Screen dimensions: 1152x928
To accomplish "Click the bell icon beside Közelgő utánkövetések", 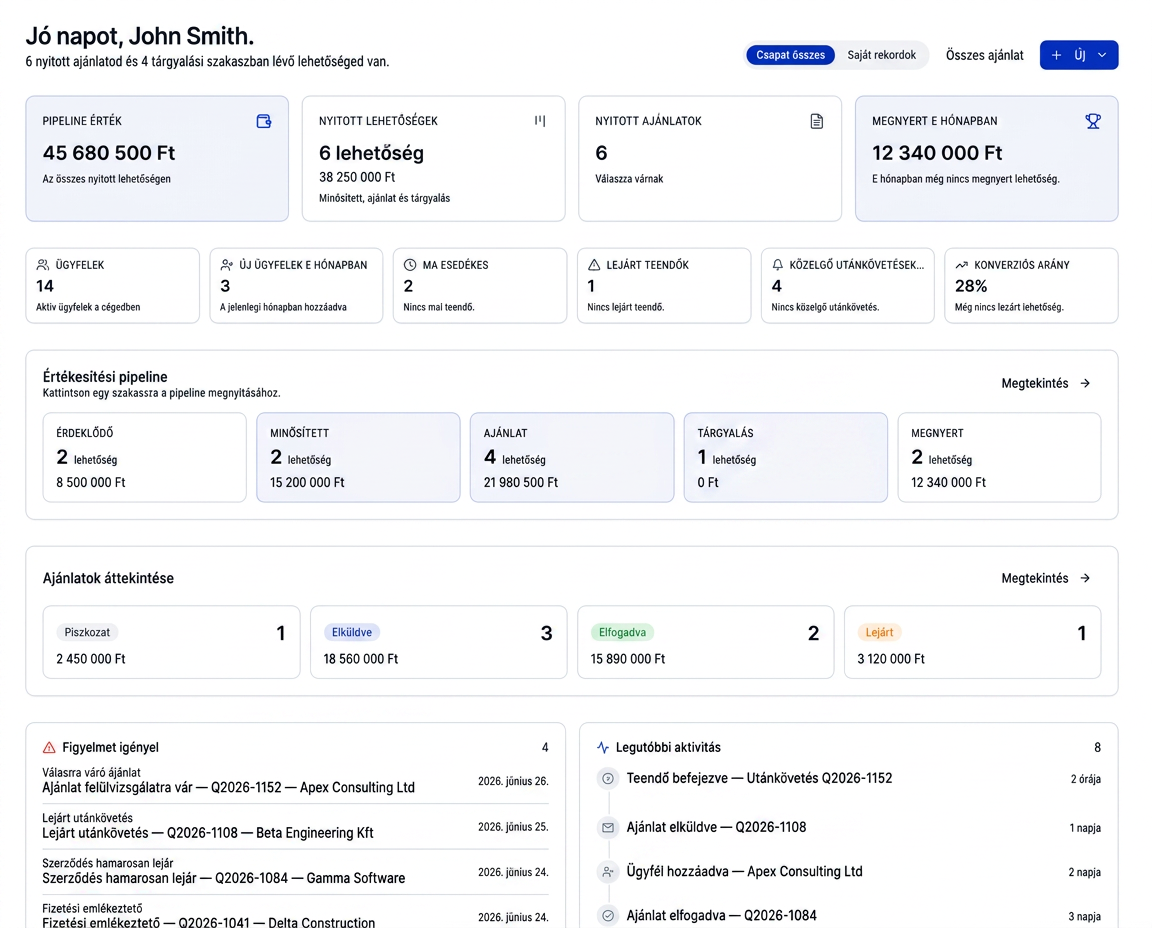I will tap(777, 265).
